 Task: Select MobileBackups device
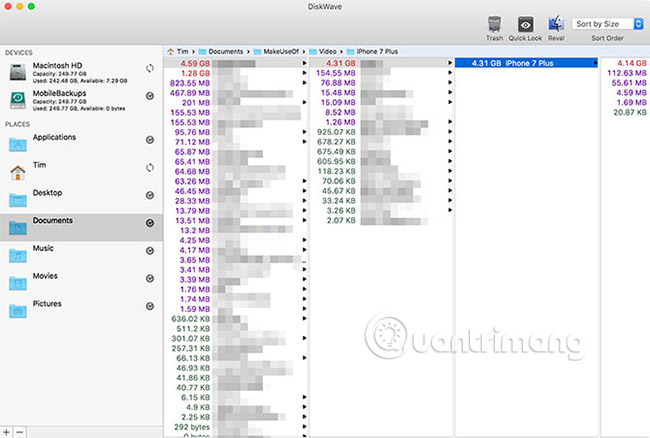pos(80,100)
